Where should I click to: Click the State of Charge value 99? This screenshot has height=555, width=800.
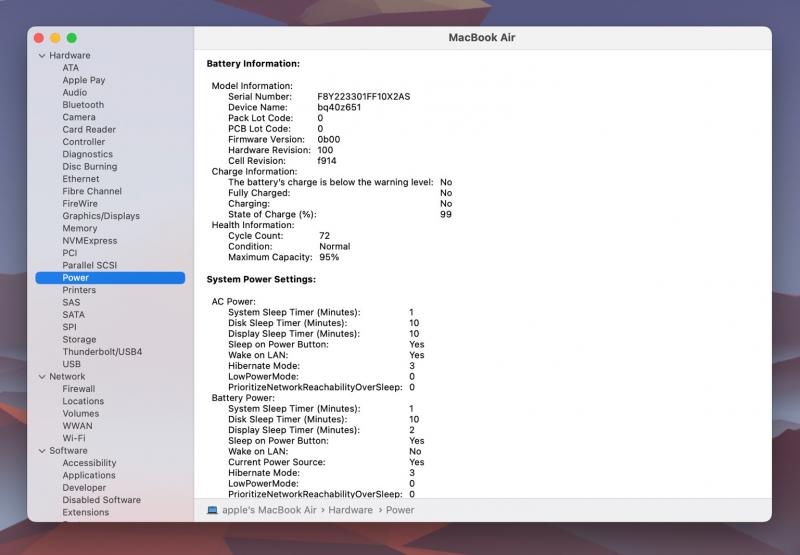coord(446,215)
